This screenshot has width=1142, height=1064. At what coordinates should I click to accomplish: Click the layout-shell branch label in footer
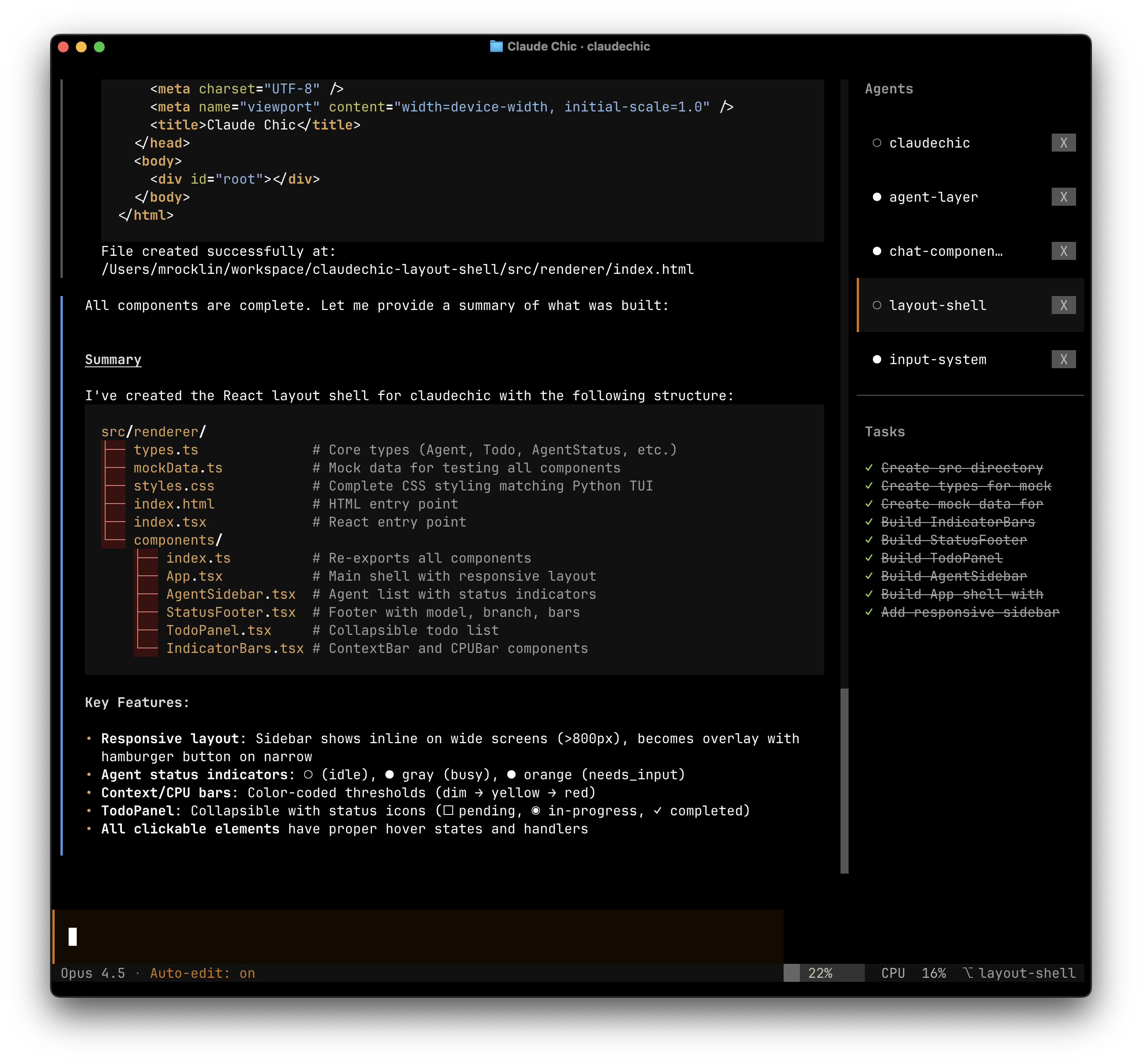(1026, 973)
